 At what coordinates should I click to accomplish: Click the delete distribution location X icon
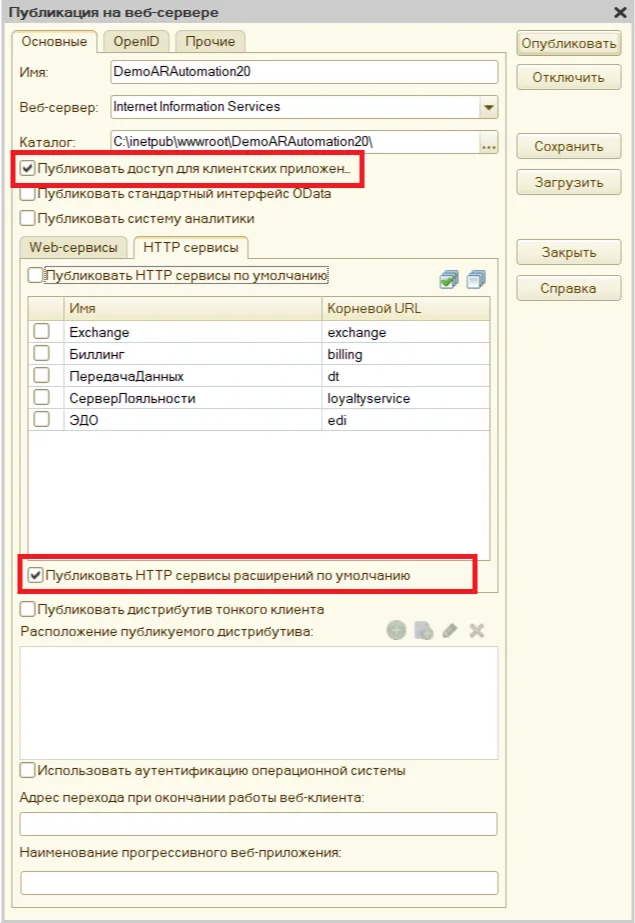click(477, 630)
